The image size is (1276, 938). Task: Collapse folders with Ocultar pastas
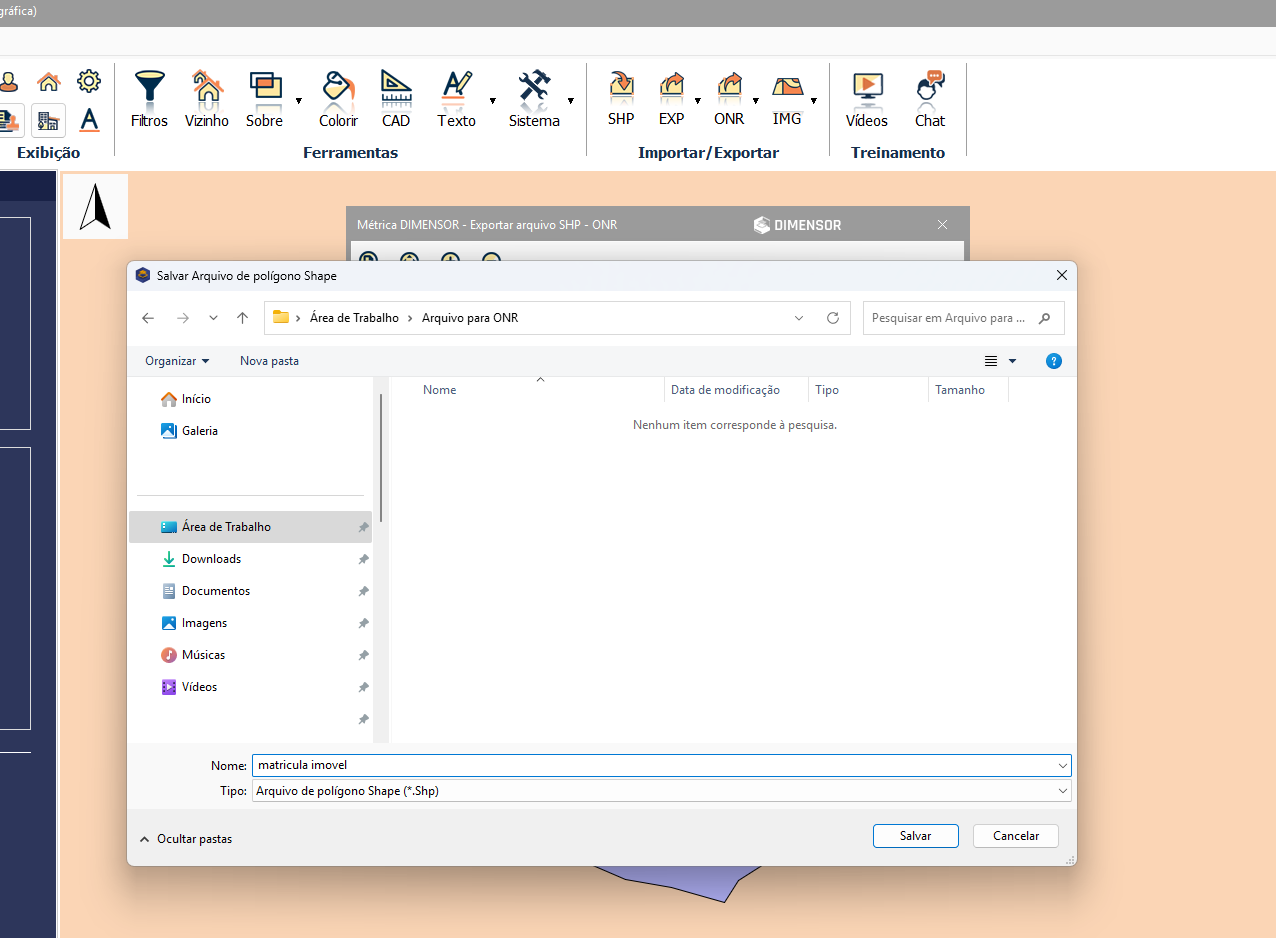point(186,839)
